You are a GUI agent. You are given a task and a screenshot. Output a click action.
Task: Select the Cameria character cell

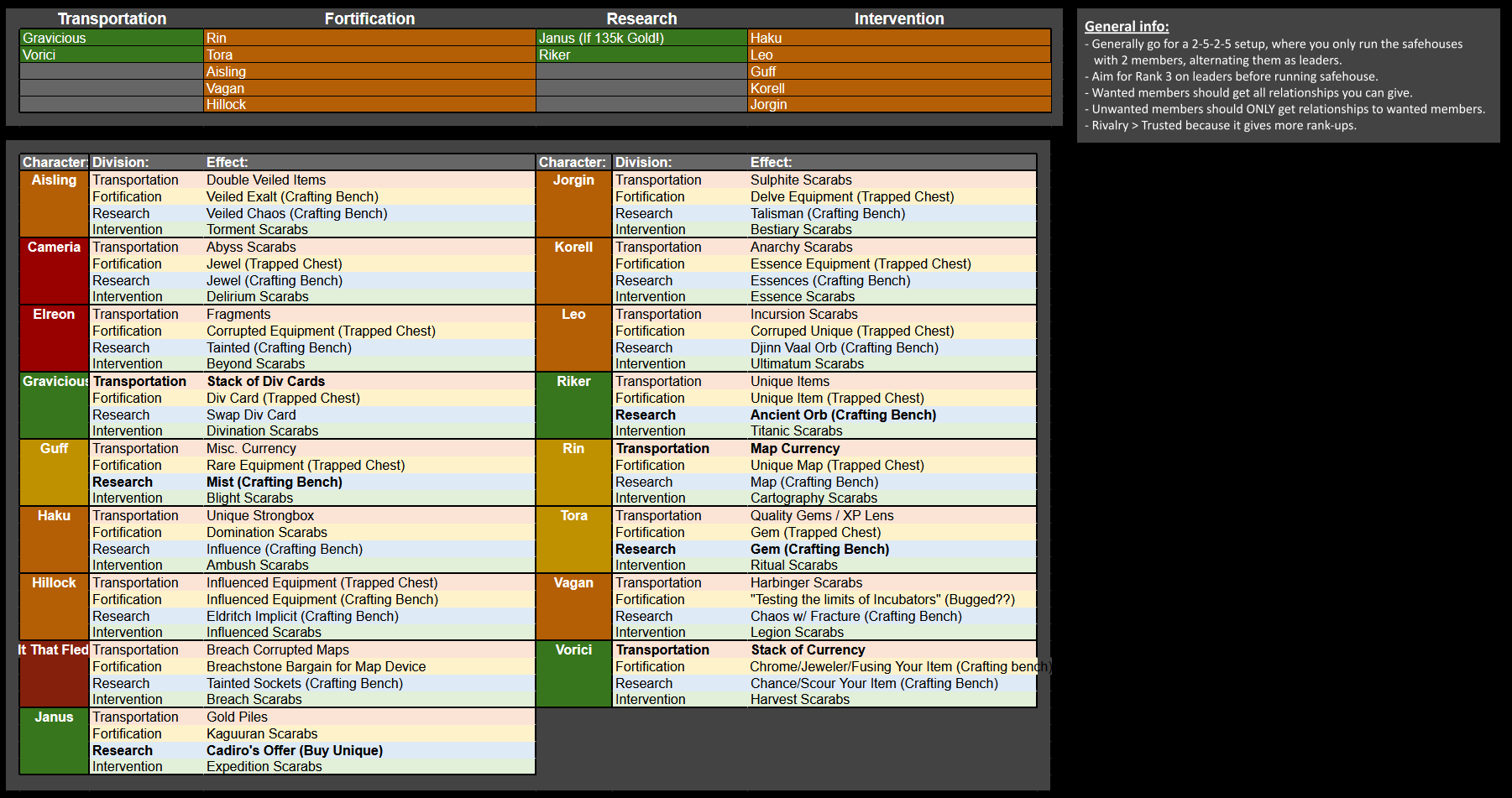54,271
